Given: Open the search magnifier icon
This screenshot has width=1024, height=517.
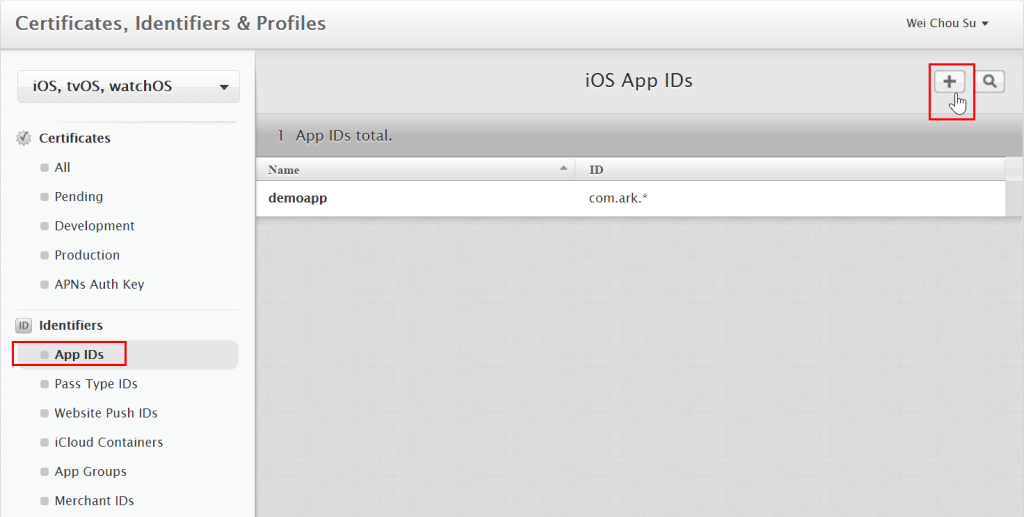Looking at the screenshot, I should click(x=990, y=82).
